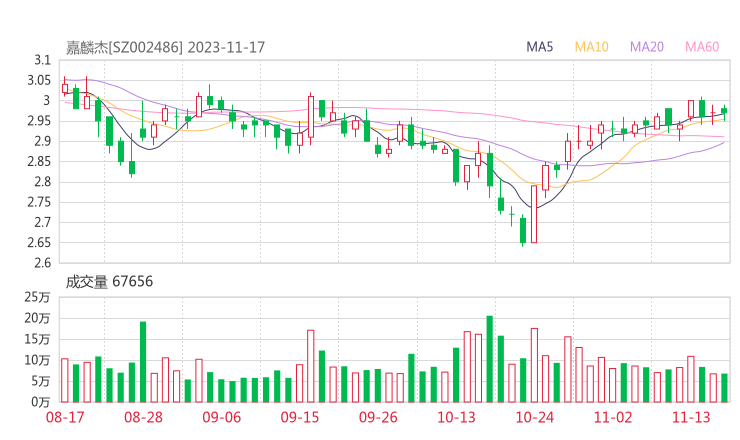The height and width of the screenshot is (440, 740).
Task: Select the tall red candlestick above the 09-15 date
Action: click(311, 117)
